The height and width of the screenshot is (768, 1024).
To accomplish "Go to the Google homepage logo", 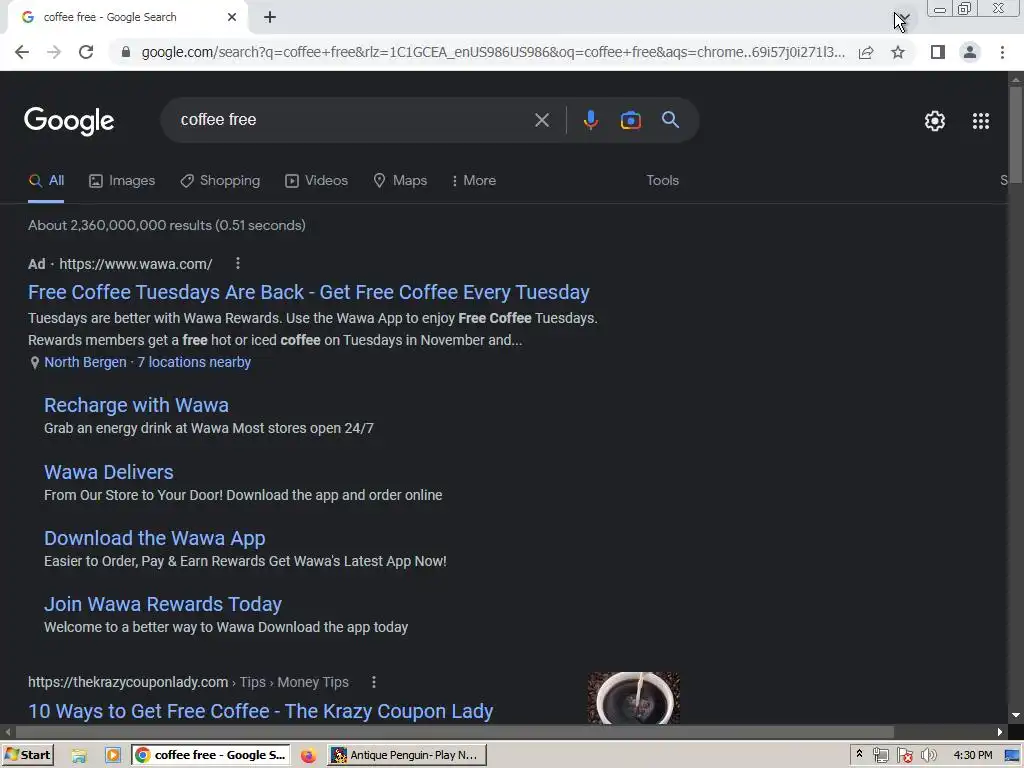I will coord(69,121).
